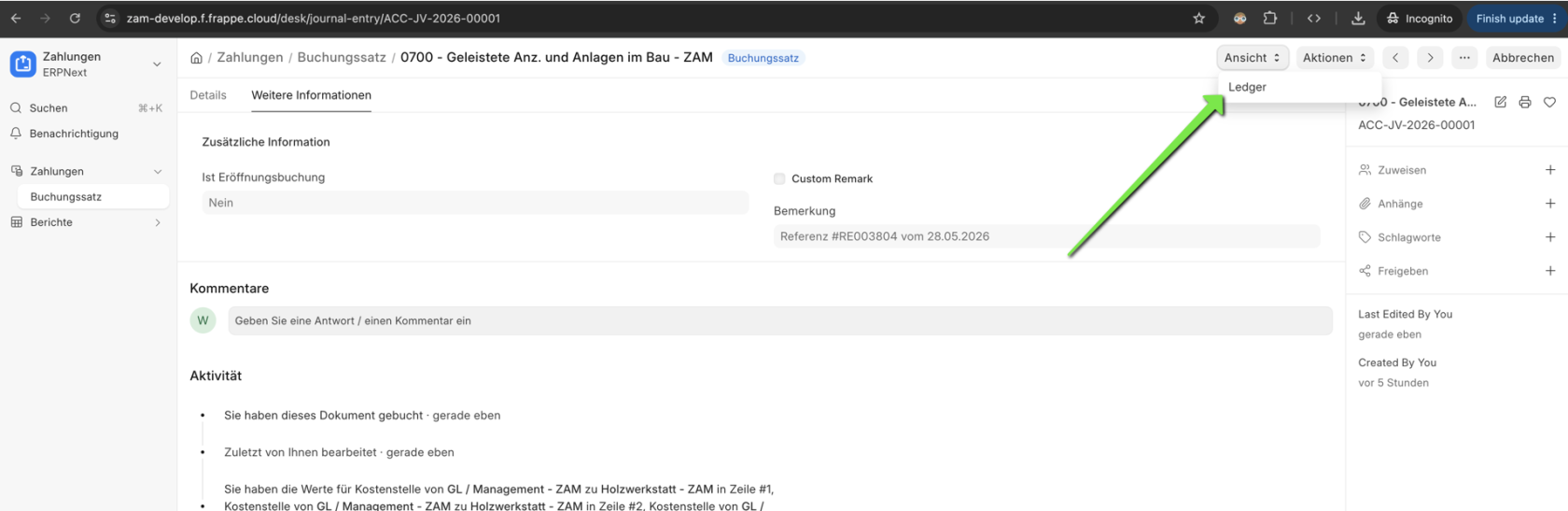Click 'Zuletzt von Ihnen bearbeitet' entry
The width and height of the screenshot is (1568, 511).
point(339,452)
